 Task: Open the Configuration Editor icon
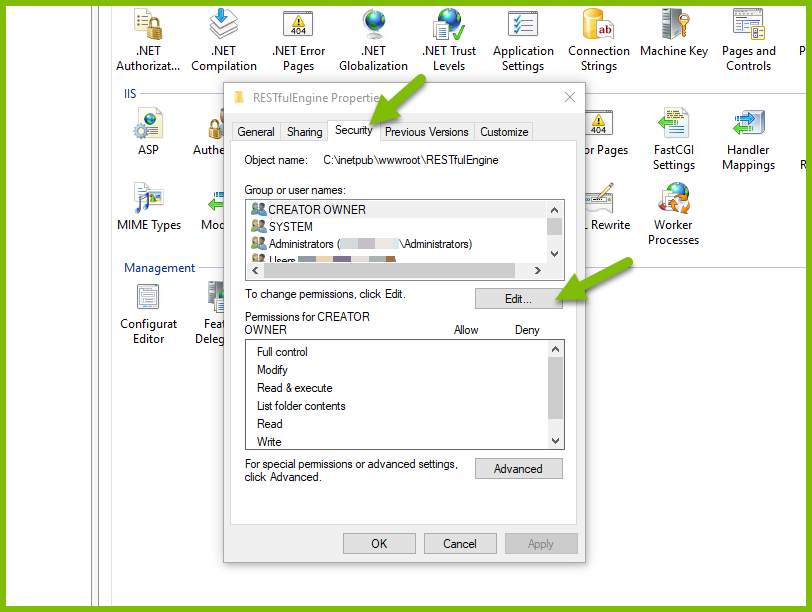point(149,314)
